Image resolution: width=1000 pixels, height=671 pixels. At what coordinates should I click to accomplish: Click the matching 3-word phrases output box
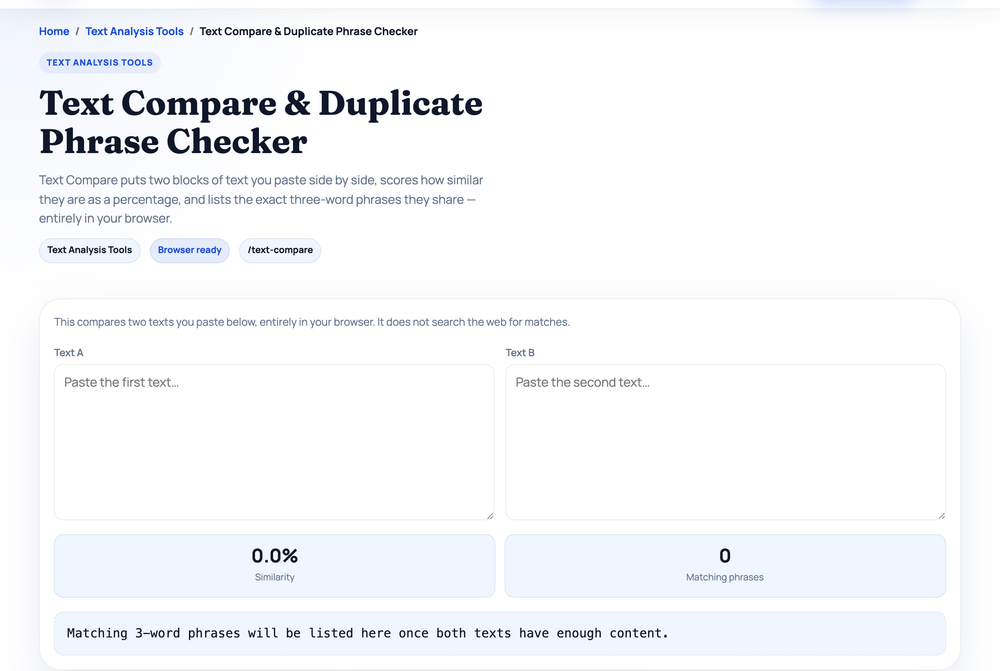click(500, 633)
